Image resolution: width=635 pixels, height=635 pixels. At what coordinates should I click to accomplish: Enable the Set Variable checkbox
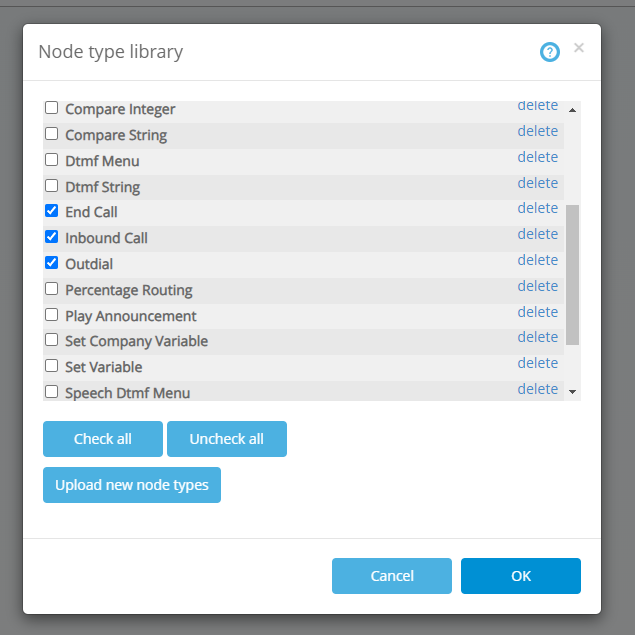coord(52,366)
